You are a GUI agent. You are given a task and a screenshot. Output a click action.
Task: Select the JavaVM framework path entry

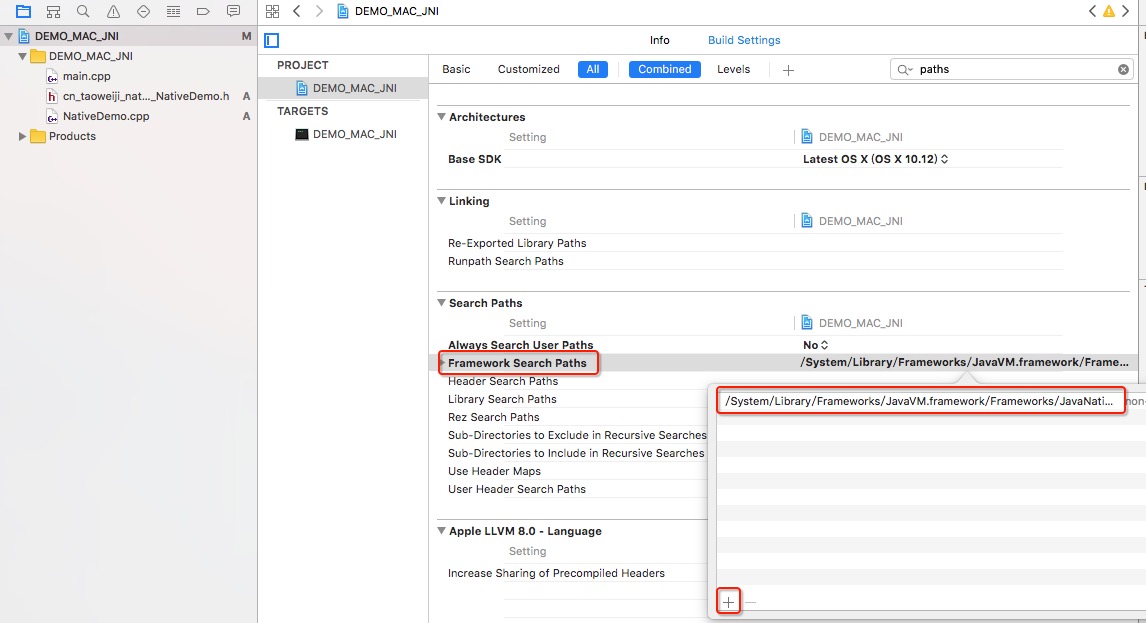(x=920, y=401)
